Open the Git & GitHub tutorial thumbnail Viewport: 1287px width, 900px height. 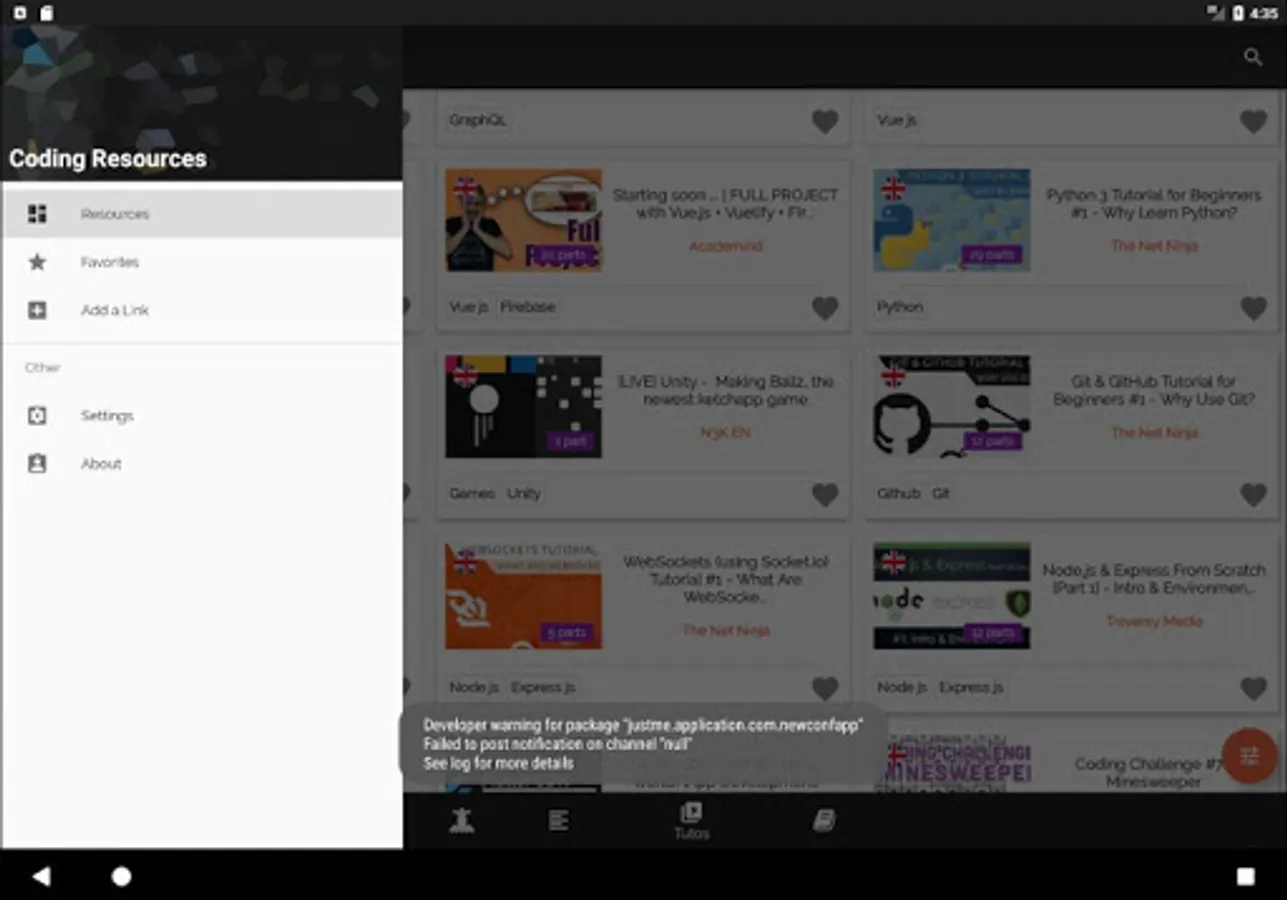pos(951,406)
